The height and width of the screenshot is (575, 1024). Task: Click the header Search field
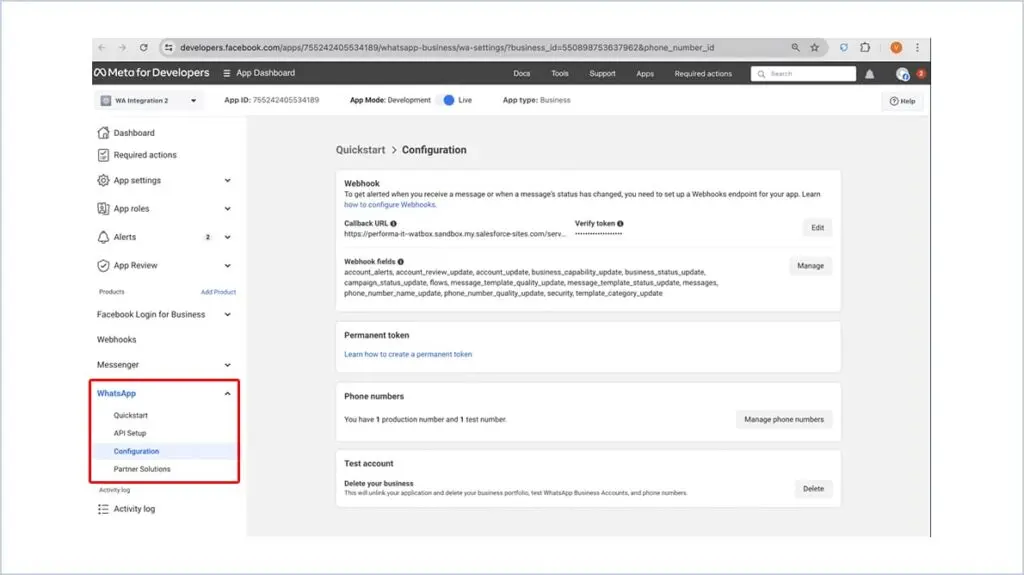[803, 74]
